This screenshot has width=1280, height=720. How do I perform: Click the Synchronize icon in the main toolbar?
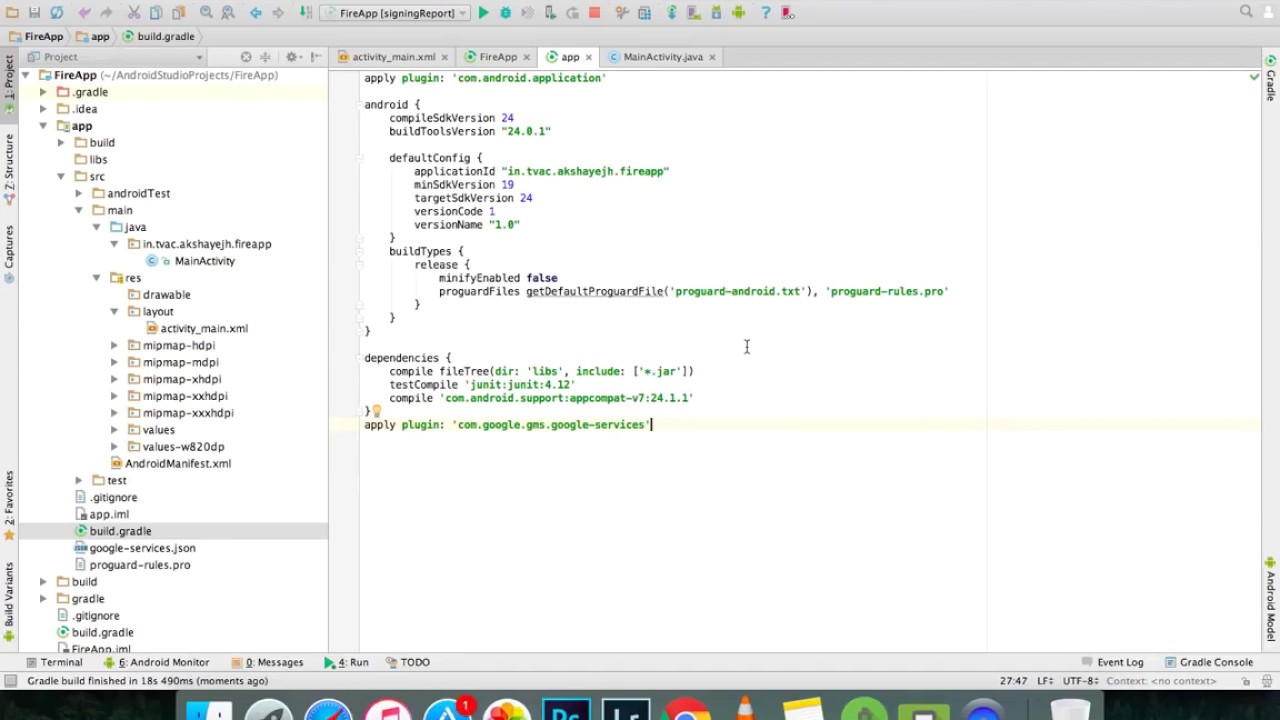(57, 13)
